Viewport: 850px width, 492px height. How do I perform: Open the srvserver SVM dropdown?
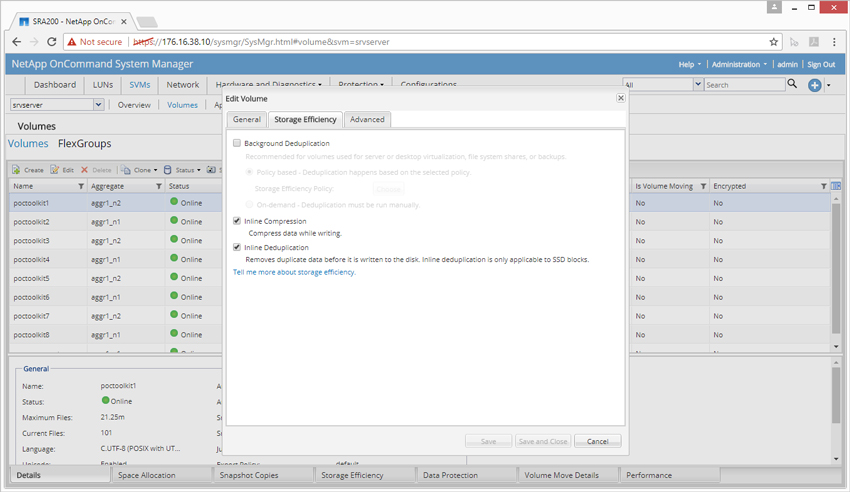pos(98,105)
